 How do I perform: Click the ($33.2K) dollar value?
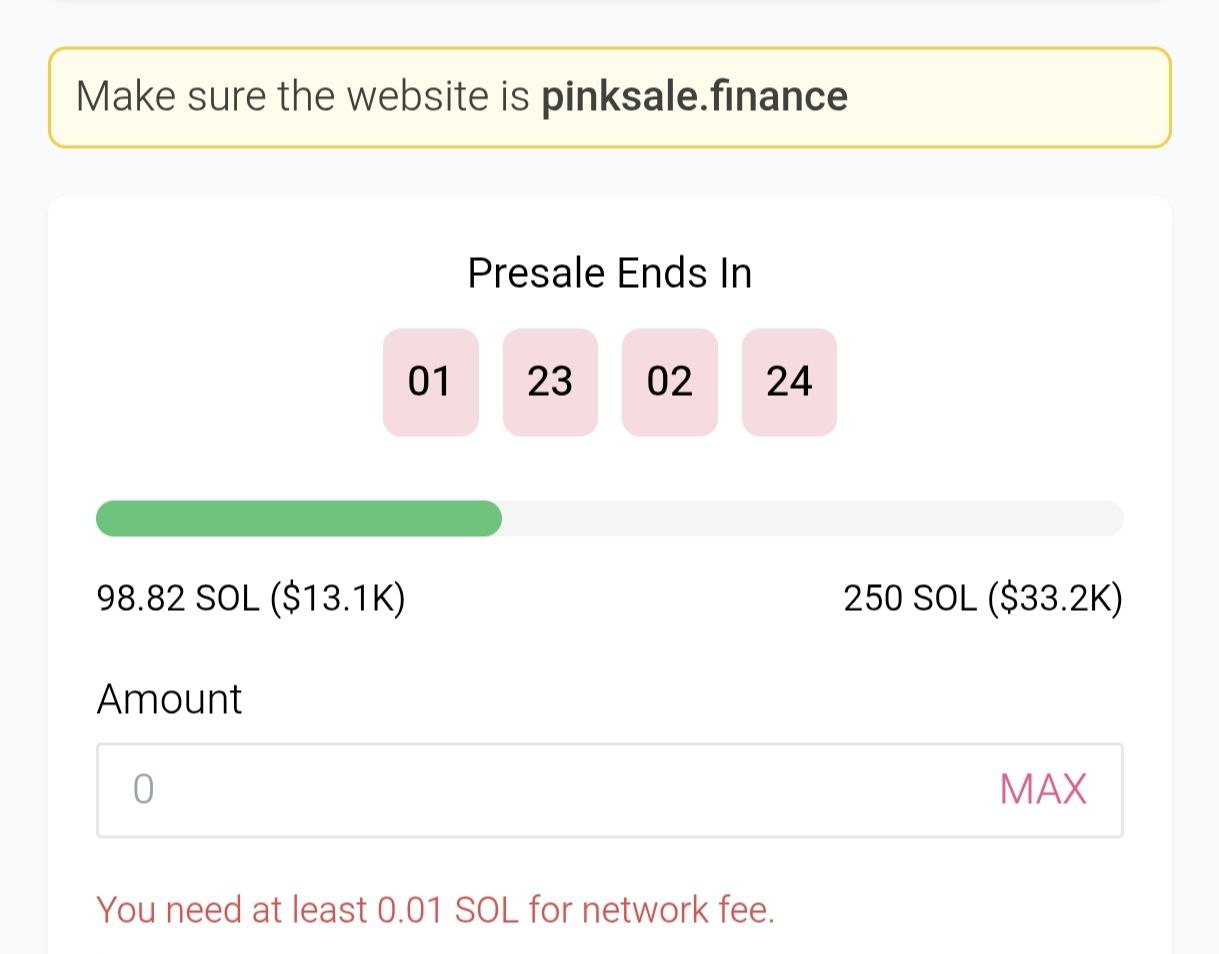click(x=1055, y=599)
